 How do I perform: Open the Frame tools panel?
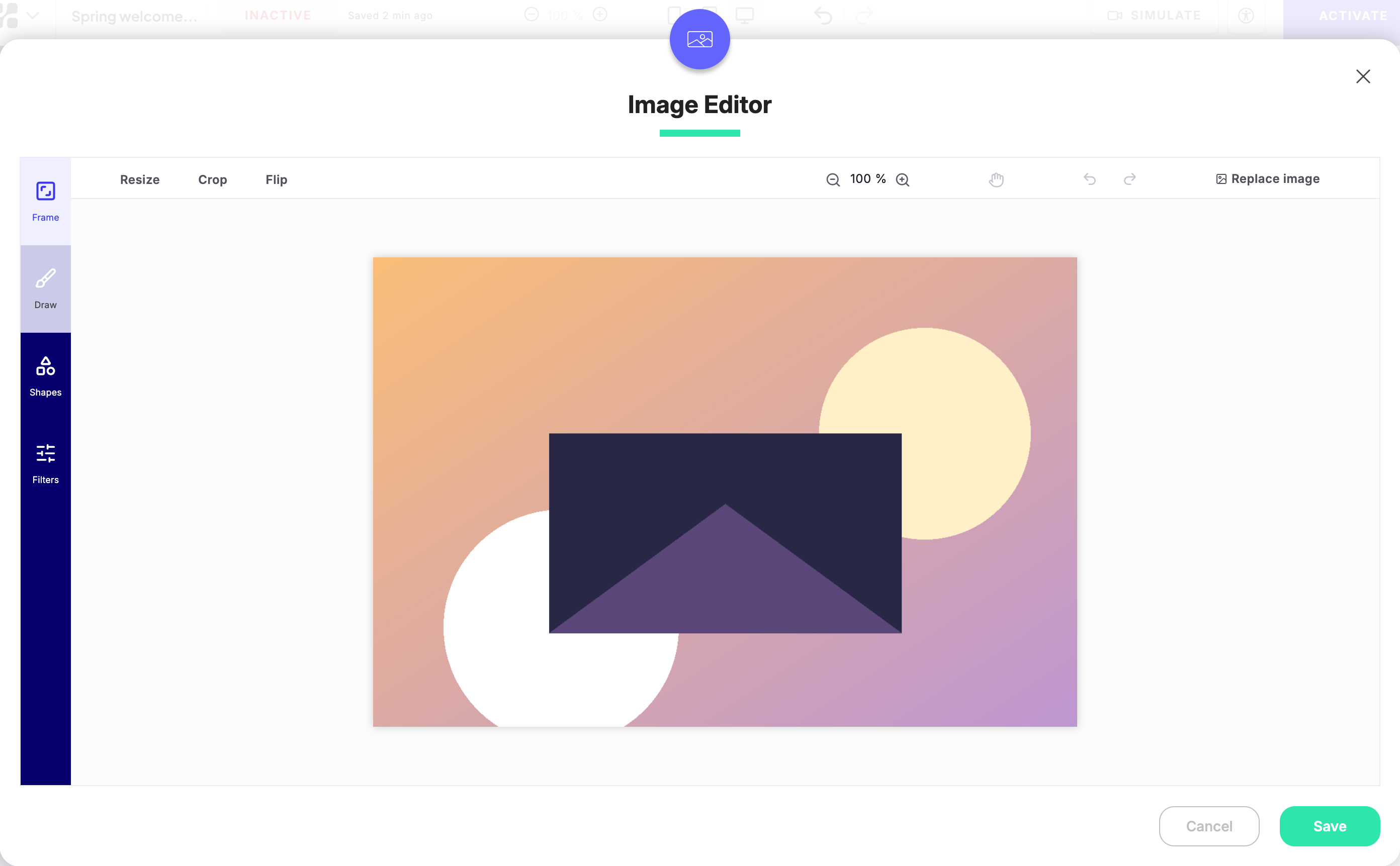coord(45,202)
